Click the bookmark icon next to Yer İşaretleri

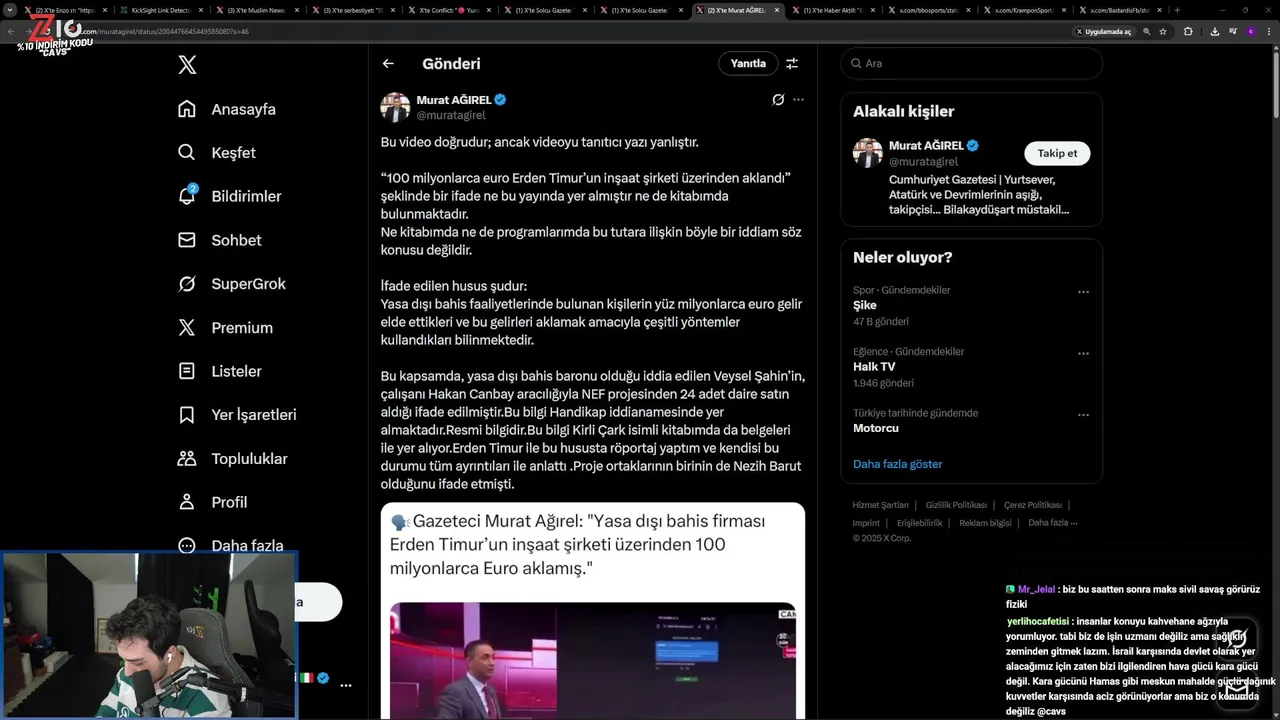[187, 415]
